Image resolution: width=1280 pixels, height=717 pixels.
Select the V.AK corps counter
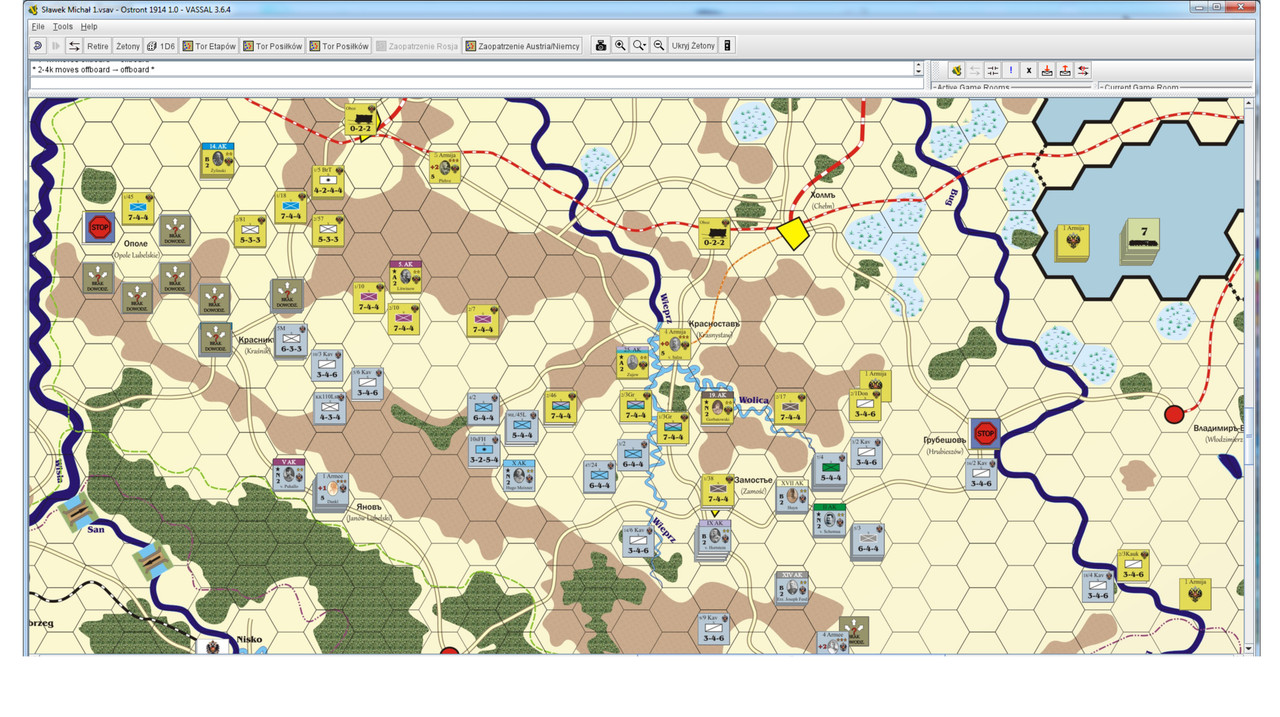coord(289,475)
